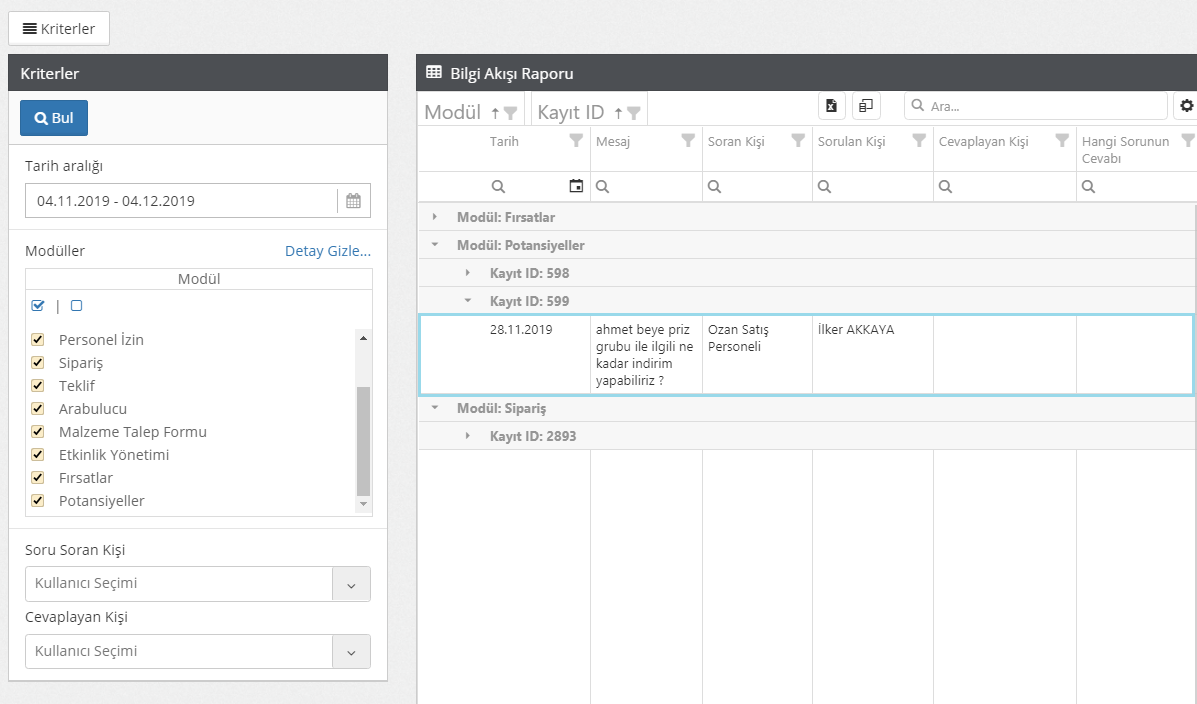Click the Kayıt ID grouping header

click(x=572, y=112)
